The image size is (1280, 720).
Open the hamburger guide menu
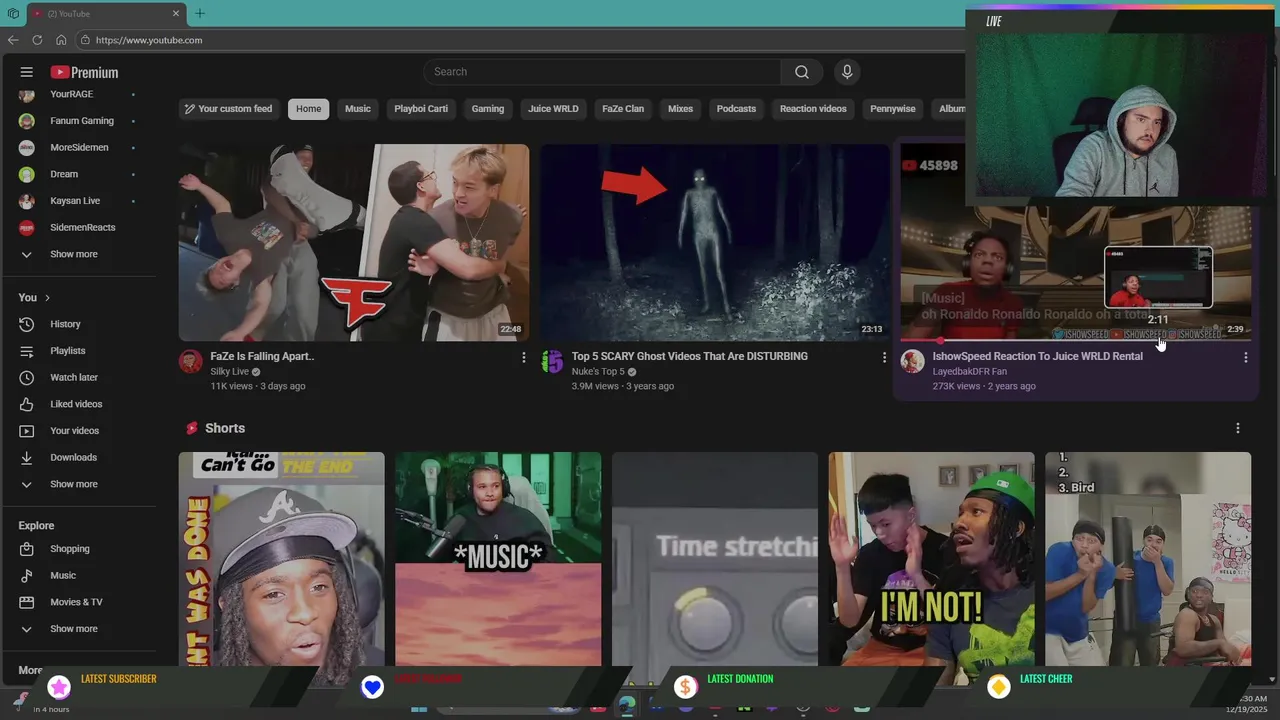point(27,72)
